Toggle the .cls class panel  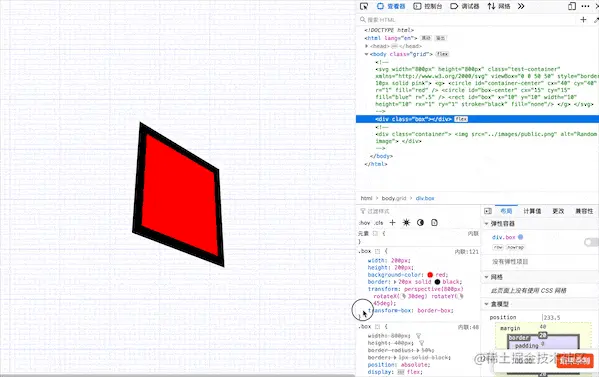[379, 223]
